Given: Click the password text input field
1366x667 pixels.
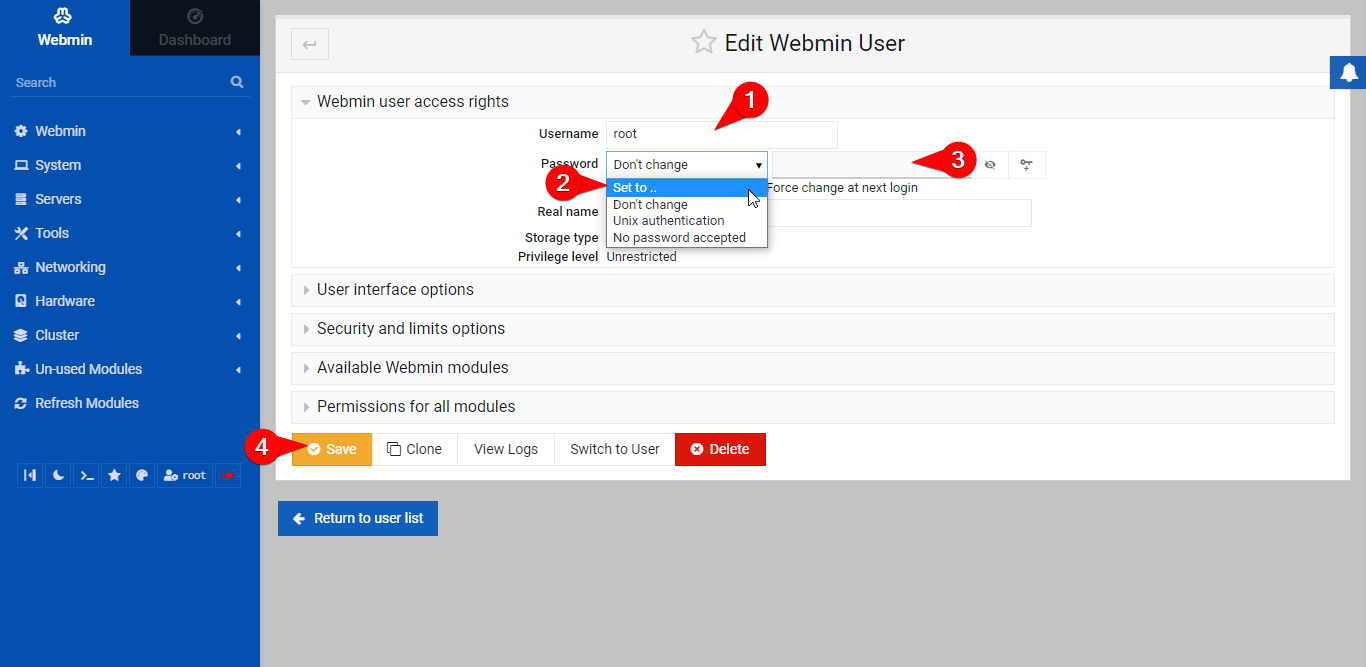Looking at the screenshot, I should pyautogui.click(x=872, y=165).
